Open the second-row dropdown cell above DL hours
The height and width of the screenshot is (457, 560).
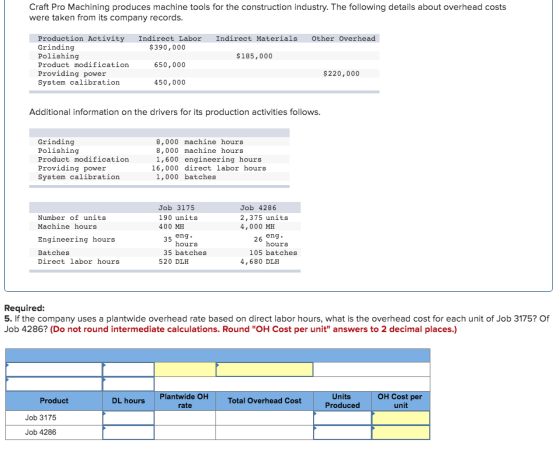(x=128, y=384)
